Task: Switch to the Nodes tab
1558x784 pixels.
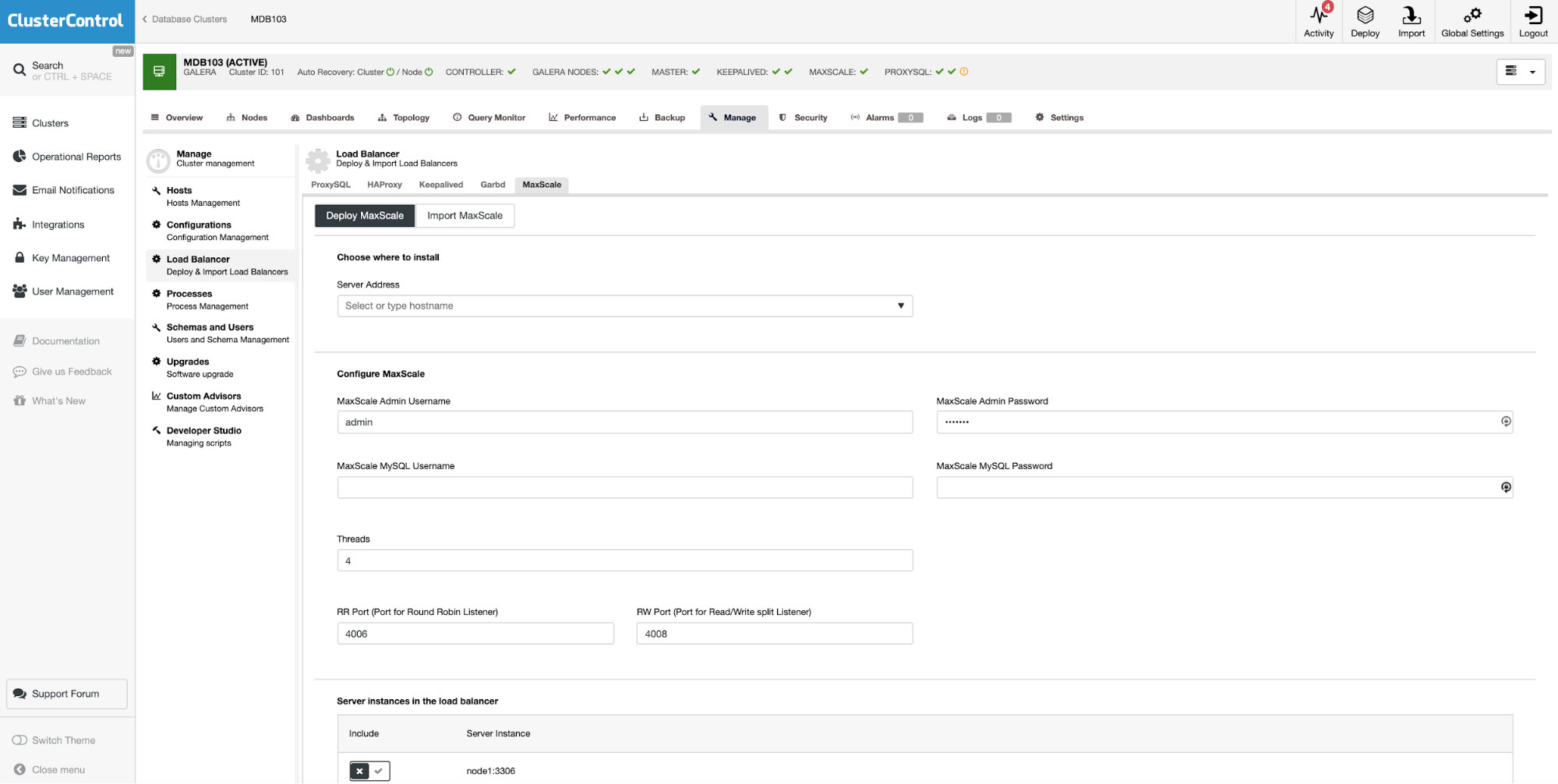Action: [247, 118]
